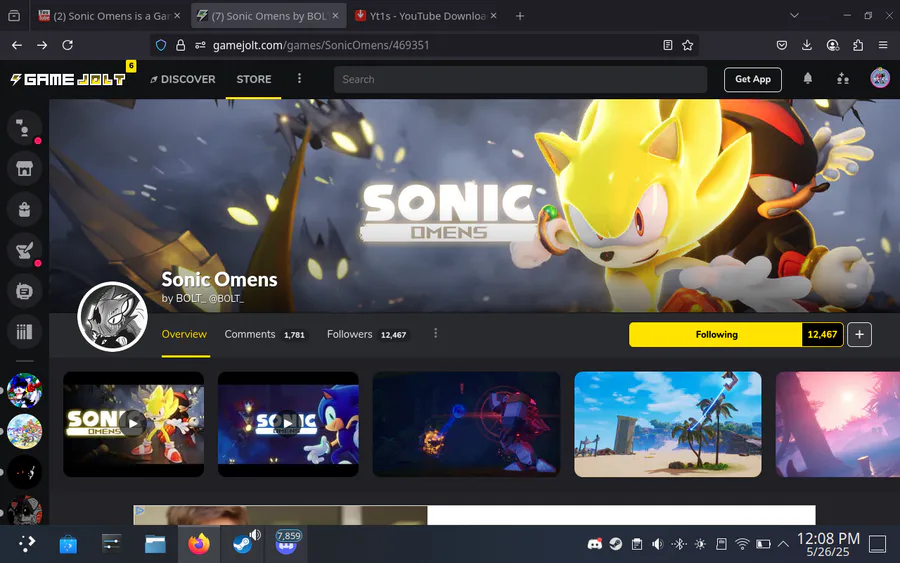Image resolution: width=900 pixels, height=563 pixels.
Task: Toggle reader view icon
Action: coord(668,45)
